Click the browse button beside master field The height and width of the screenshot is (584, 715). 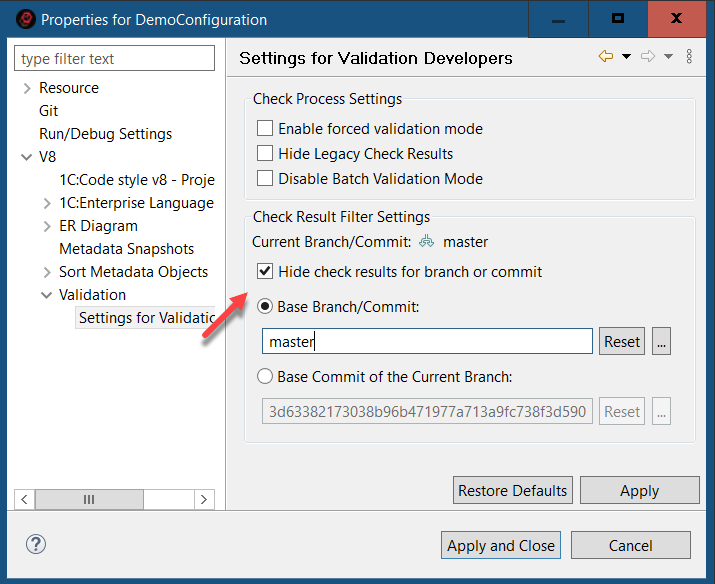click(661, 341)
